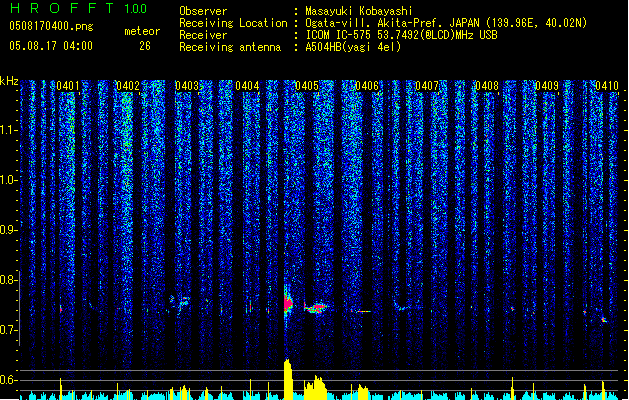The height and width of the screenshot is (400, 629).
Task: Click the 'Receiver' field label
Action: [203, 35]
